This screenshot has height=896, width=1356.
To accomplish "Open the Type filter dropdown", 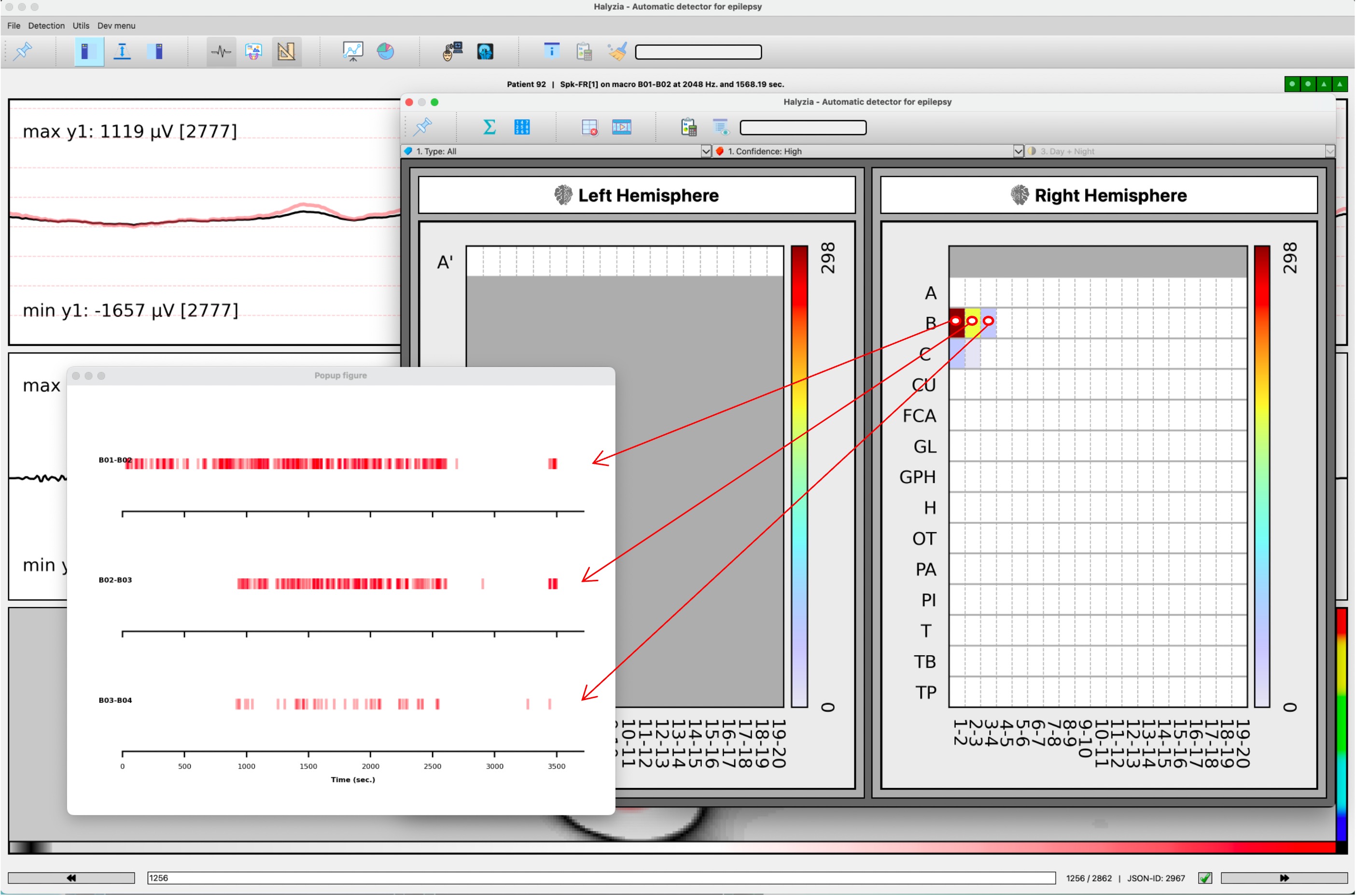I will coord(706,151).
